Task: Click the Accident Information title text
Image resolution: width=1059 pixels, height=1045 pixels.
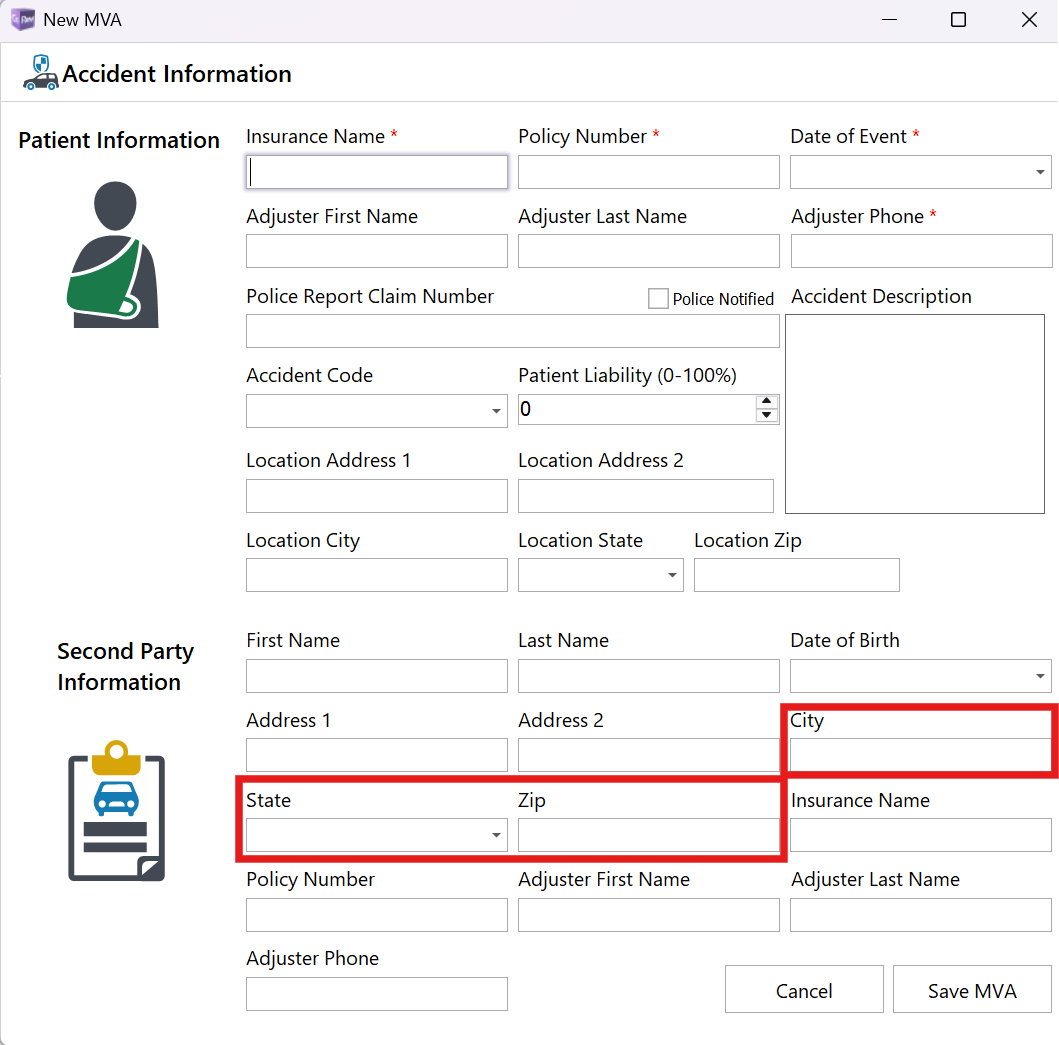Action: pos(177,74)
